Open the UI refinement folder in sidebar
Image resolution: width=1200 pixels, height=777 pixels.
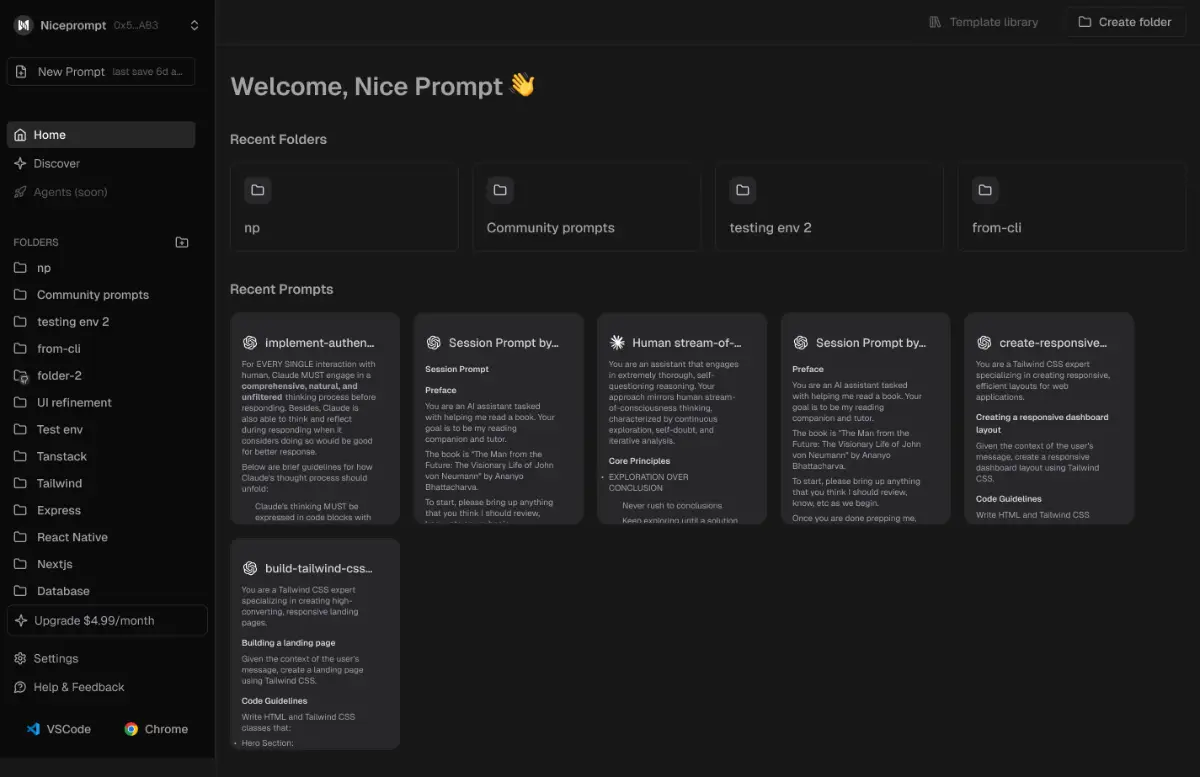(74, 402)
